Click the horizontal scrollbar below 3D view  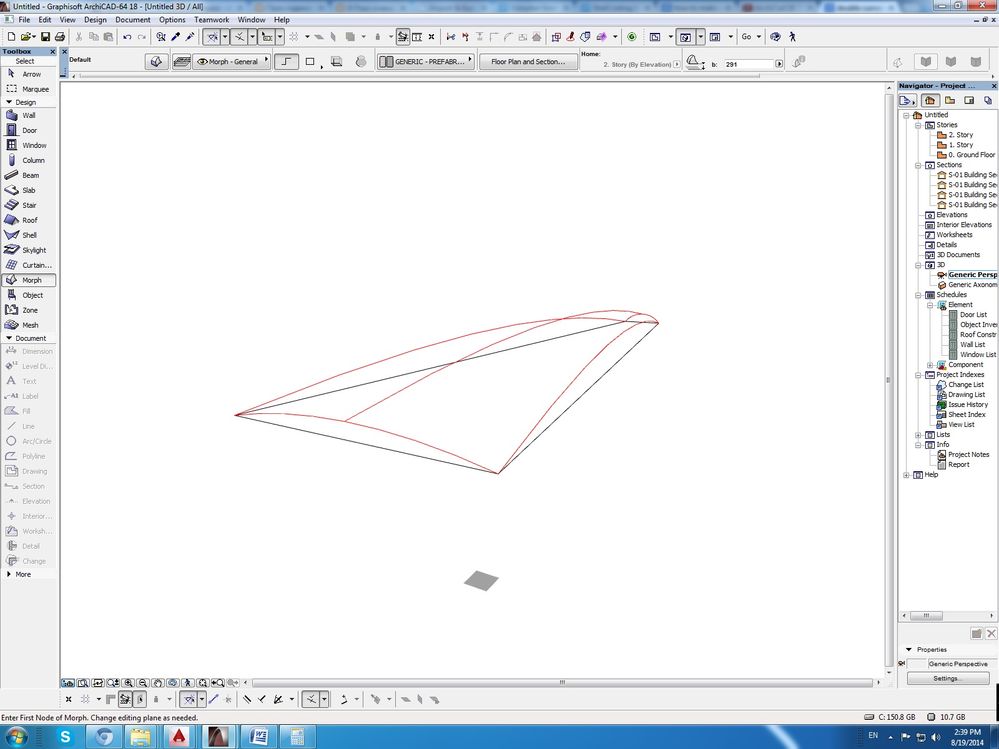(x=561, y=683)
